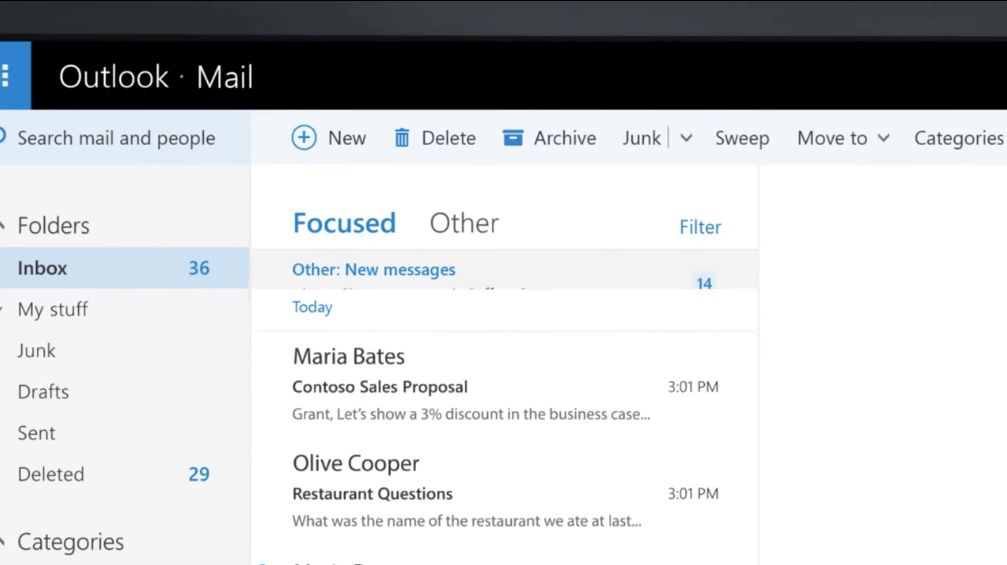Switch to the Focused tab

pyautogui.click(x=344, y=223)
